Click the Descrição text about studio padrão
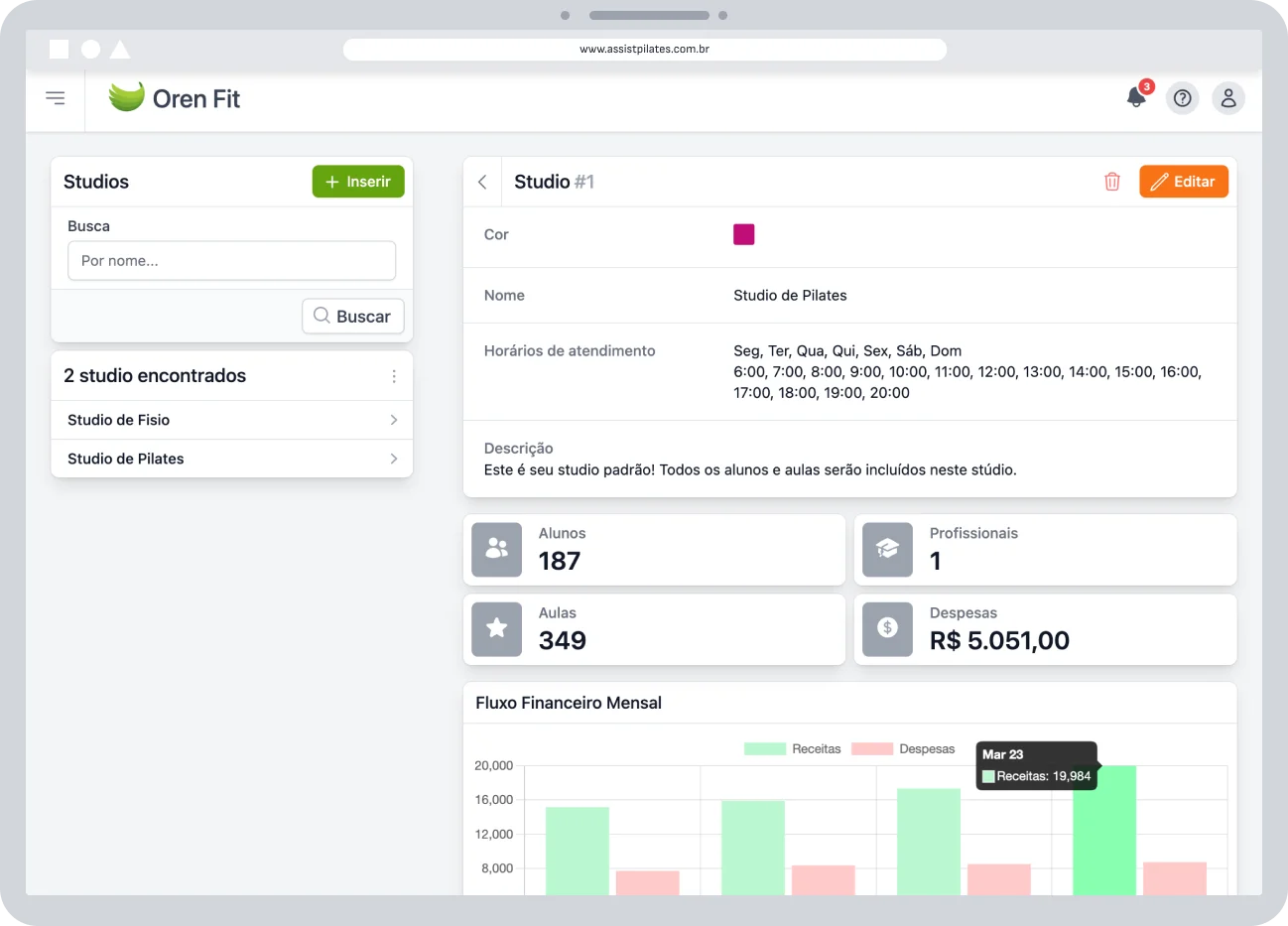The height and width of the screenshot is (926, 1288). click(750, 470)
